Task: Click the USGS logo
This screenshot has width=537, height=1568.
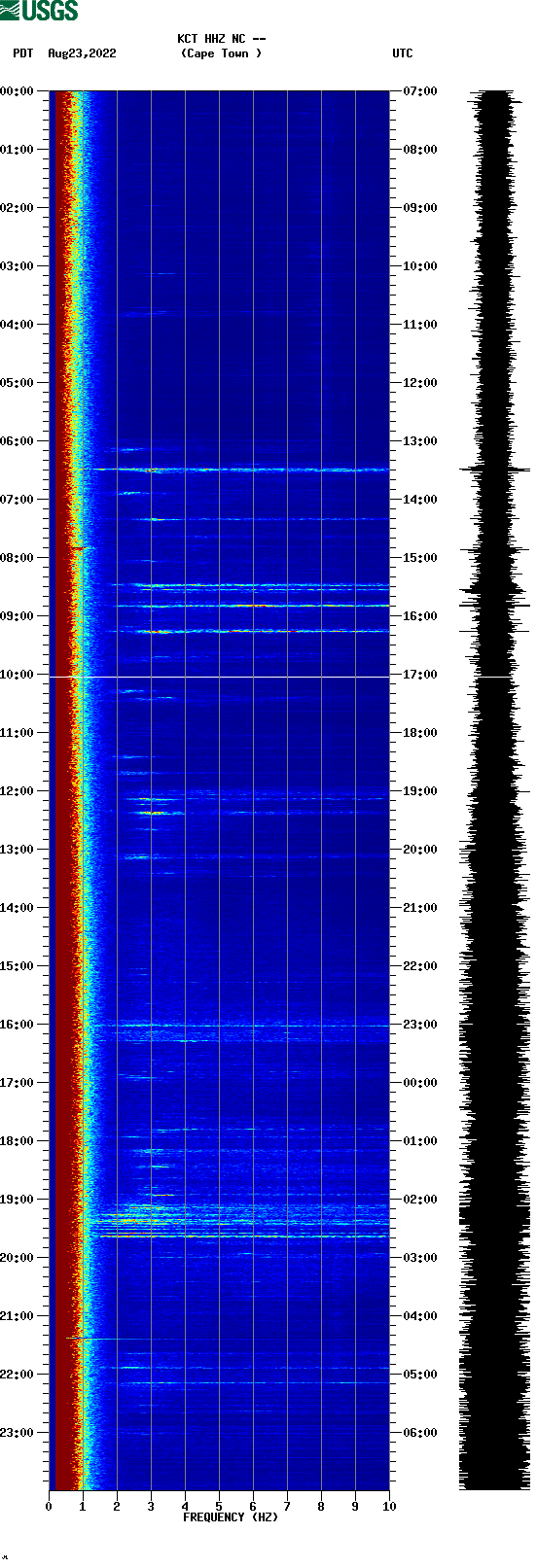Action: point(39,11)
